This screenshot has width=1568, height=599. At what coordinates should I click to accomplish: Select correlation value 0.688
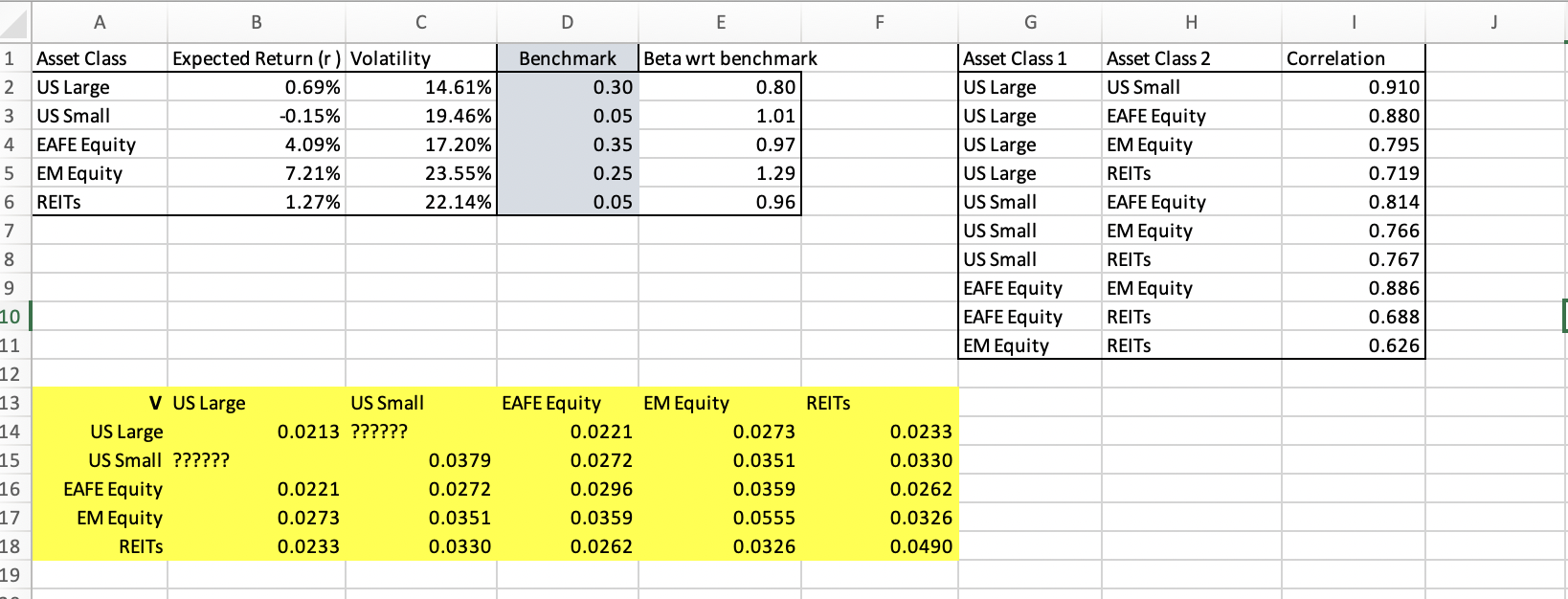tap(1354, 317)
